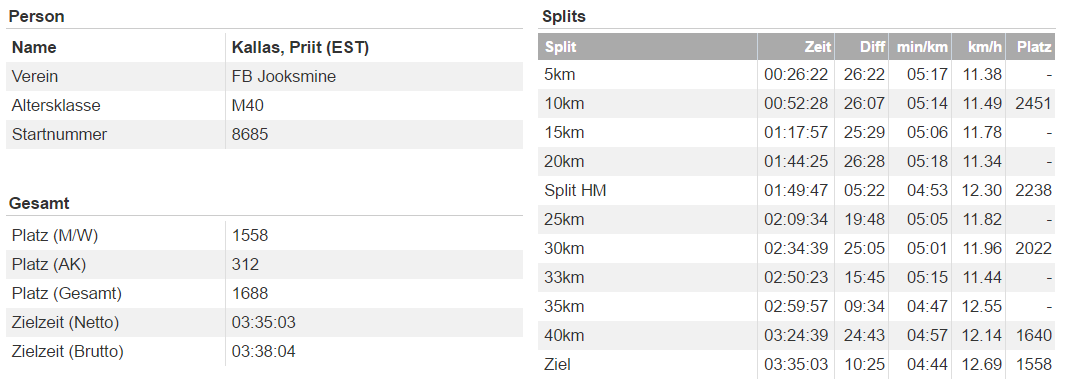Click the Platz column header
1065x382 pixels.
[1034, 48]
